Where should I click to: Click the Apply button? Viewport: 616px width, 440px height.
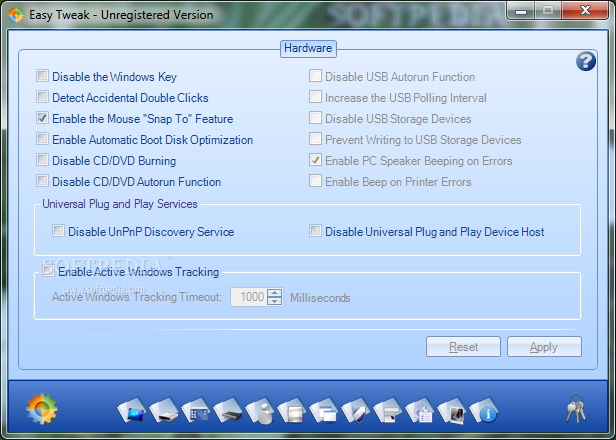[544, 346]
